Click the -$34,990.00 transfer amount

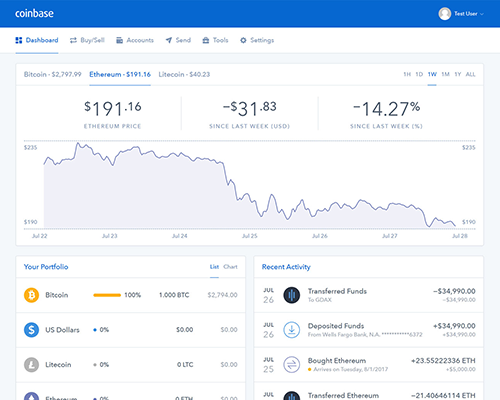tap(454, 291)
